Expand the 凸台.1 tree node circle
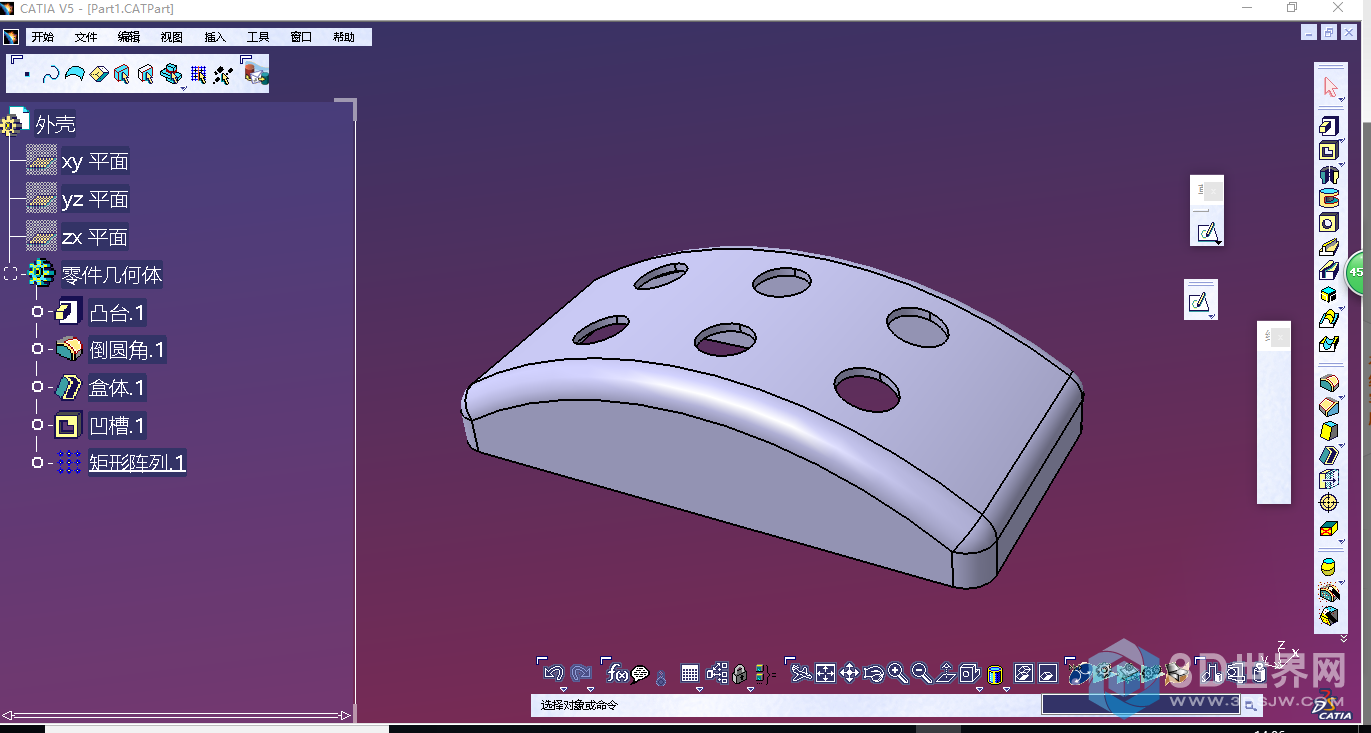Screen dimensions: 1371x733 37,312
